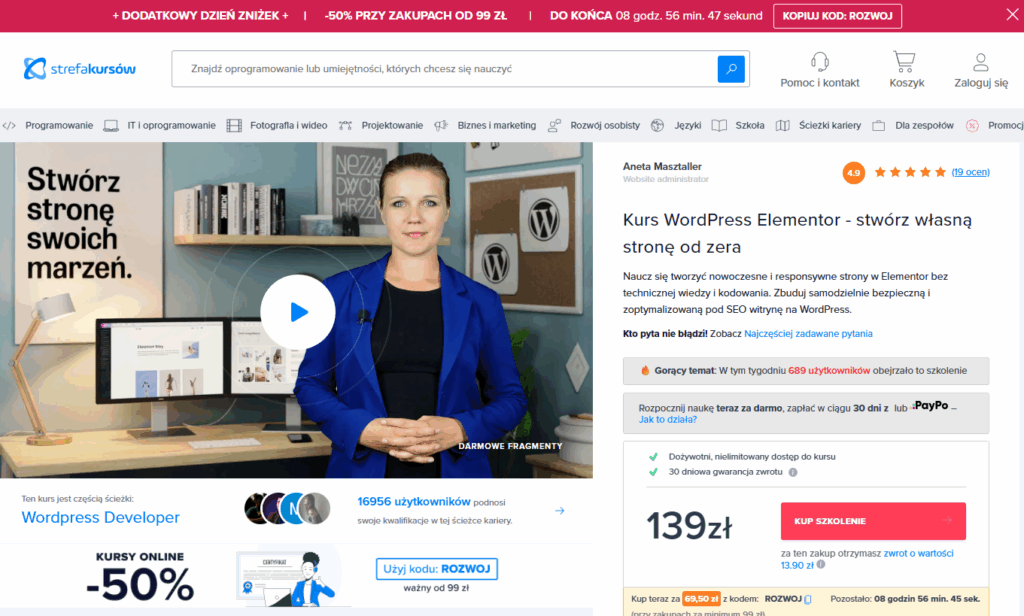The height and width of the screenshot is (616, 1024).
Task: Expand the Ścieżki kariery menu
Action: [830, 126]
